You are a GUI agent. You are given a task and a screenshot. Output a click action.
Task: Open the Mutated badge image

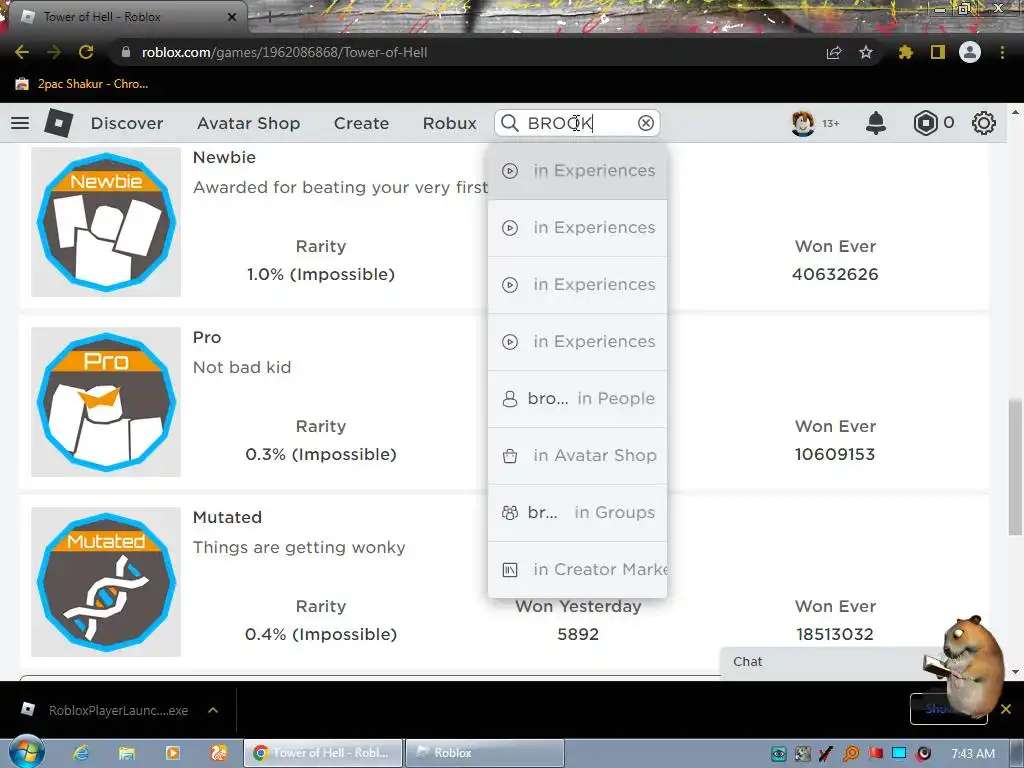106,582
